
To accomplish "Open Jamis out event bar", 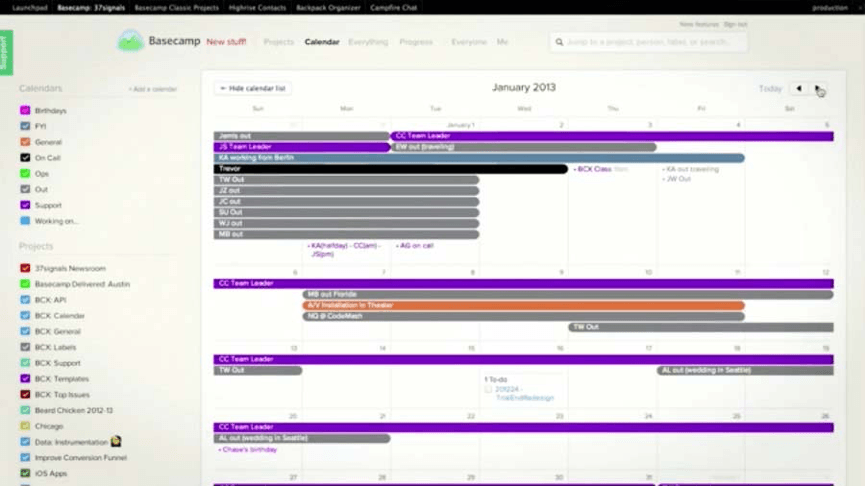I will coord(302,136).
